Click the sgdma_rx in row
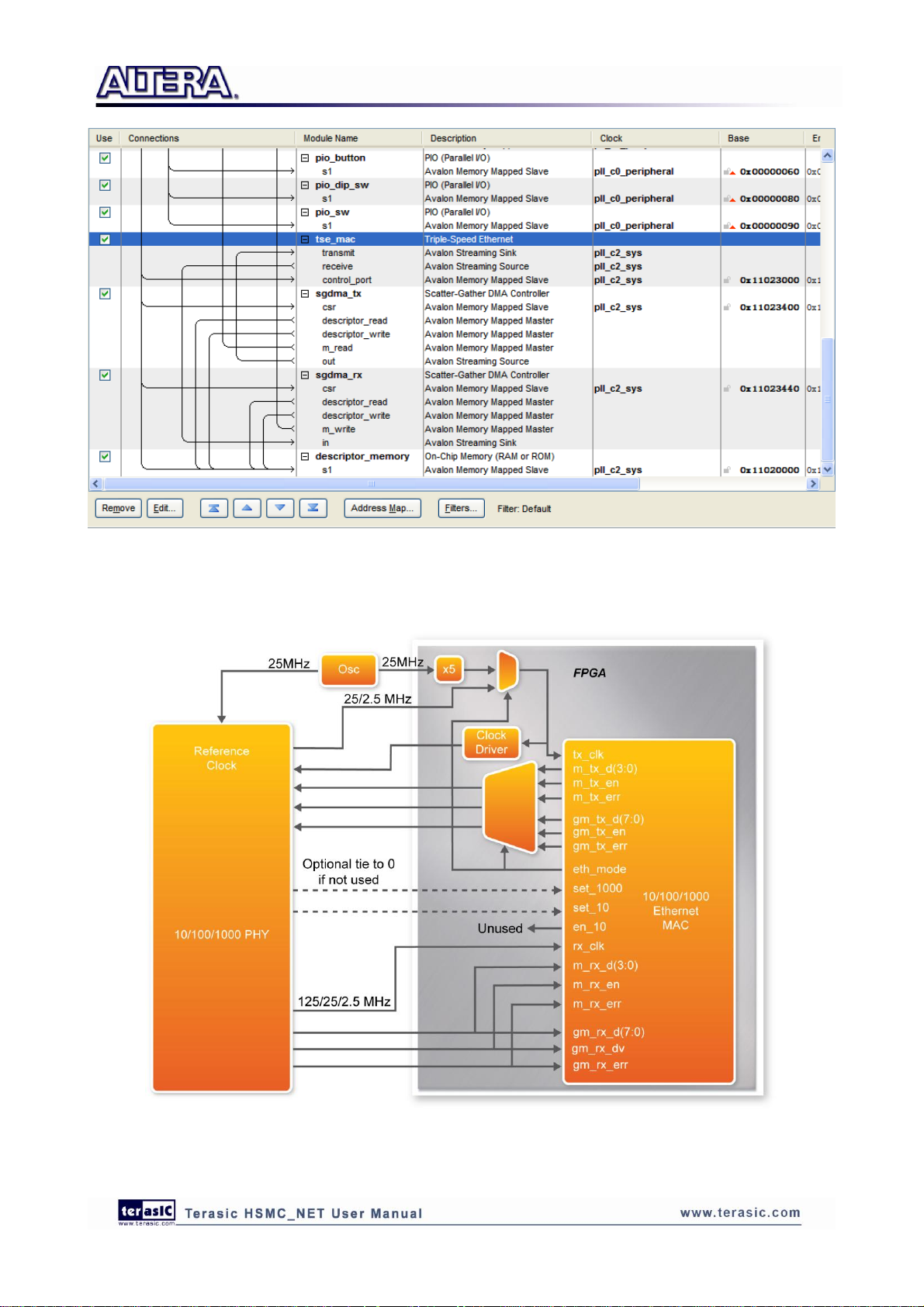The image size is (924, 1307). (x=455, y=443)
